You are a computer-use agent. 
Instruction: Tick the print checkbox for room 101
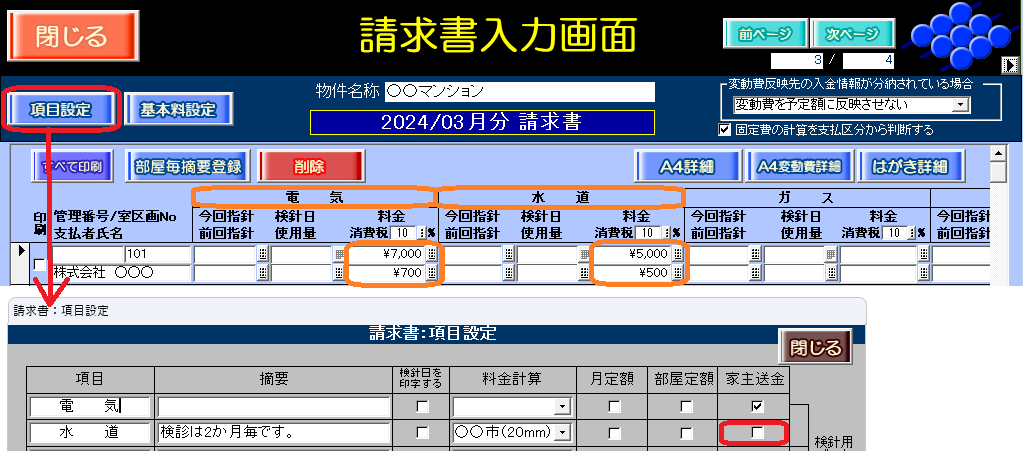tap(40, 264)
